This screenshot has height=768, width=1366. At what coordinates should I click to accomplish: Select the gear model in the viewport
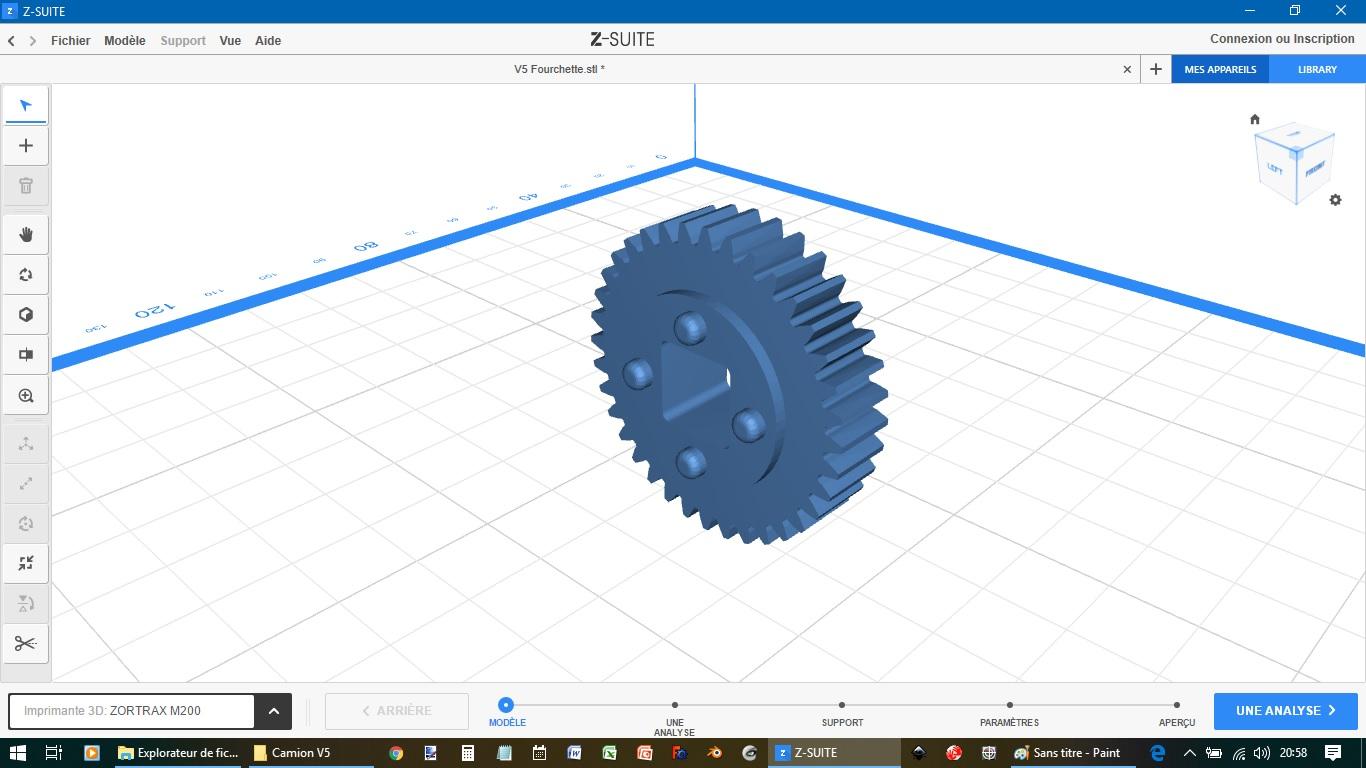pos(738,374)
